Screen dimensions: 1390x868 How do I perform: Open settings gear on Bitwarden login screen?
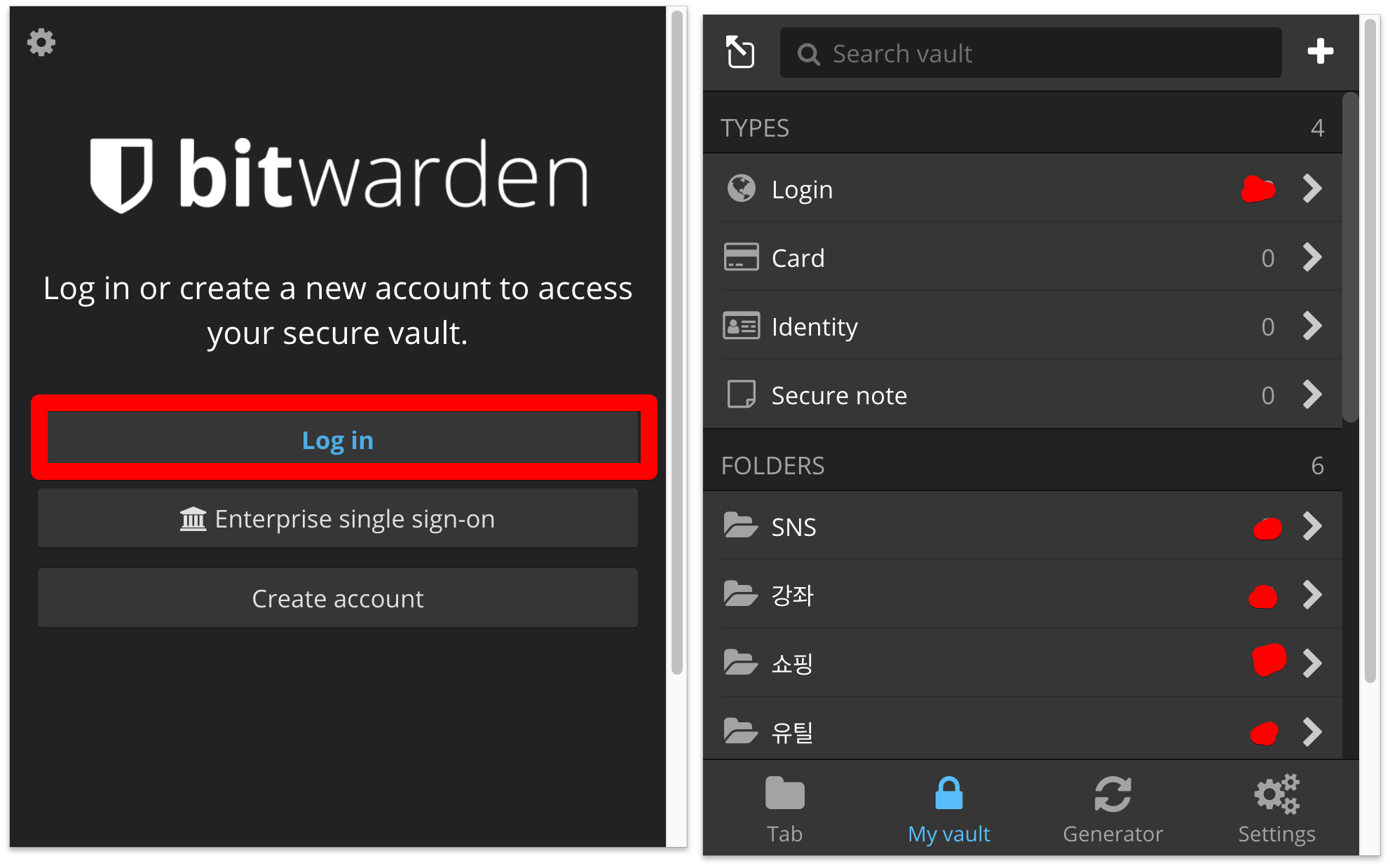(41, 43)
